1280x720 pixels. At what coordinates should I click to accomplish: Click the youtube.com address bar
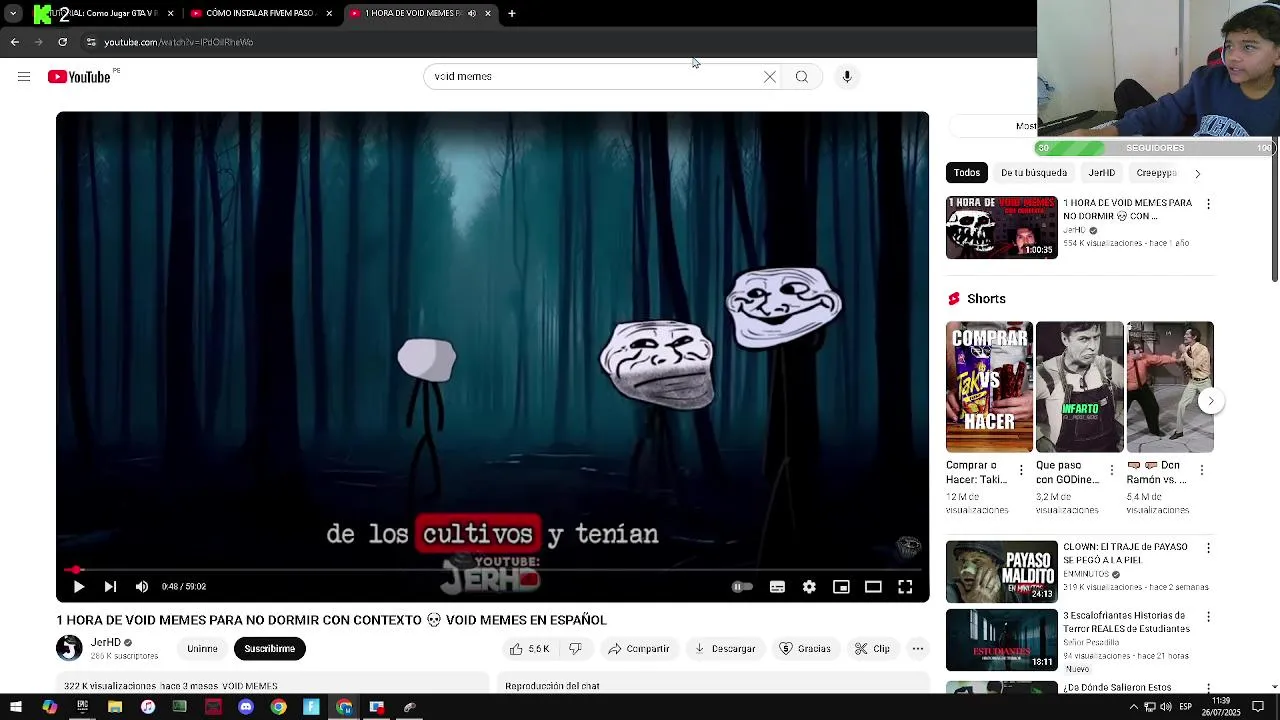[560, 42]
